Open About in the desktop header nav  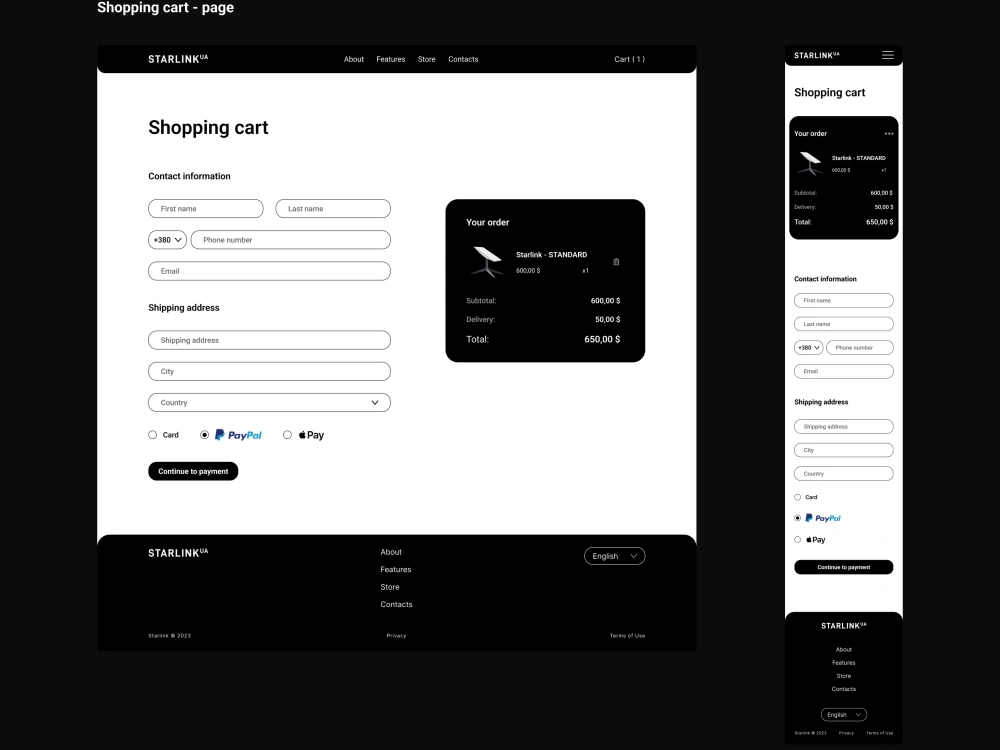(354, 59)
